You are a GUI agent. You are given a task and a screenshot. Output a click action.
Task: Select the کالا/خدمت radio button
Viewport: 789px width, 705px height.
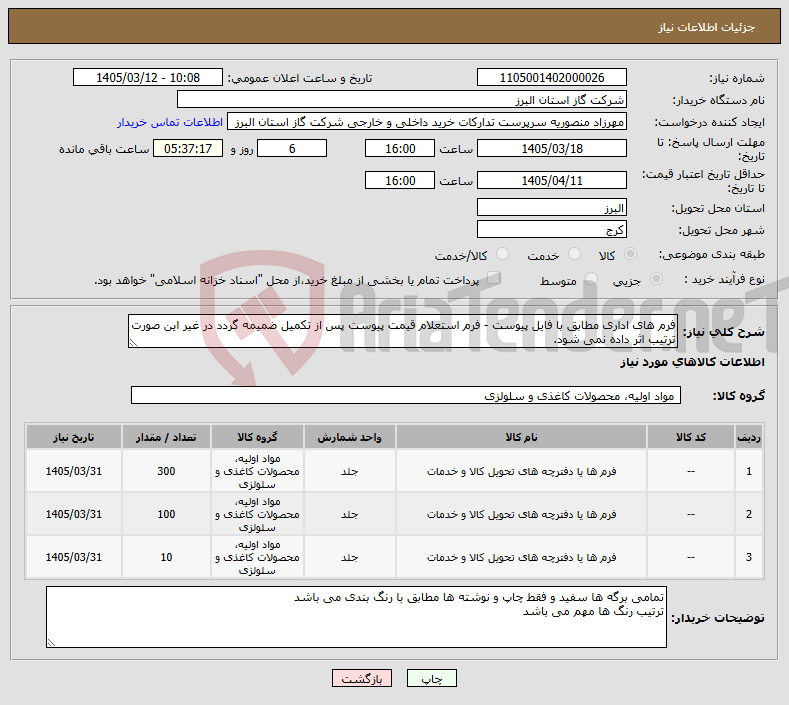pyautogui.click(x=502, y=254)
